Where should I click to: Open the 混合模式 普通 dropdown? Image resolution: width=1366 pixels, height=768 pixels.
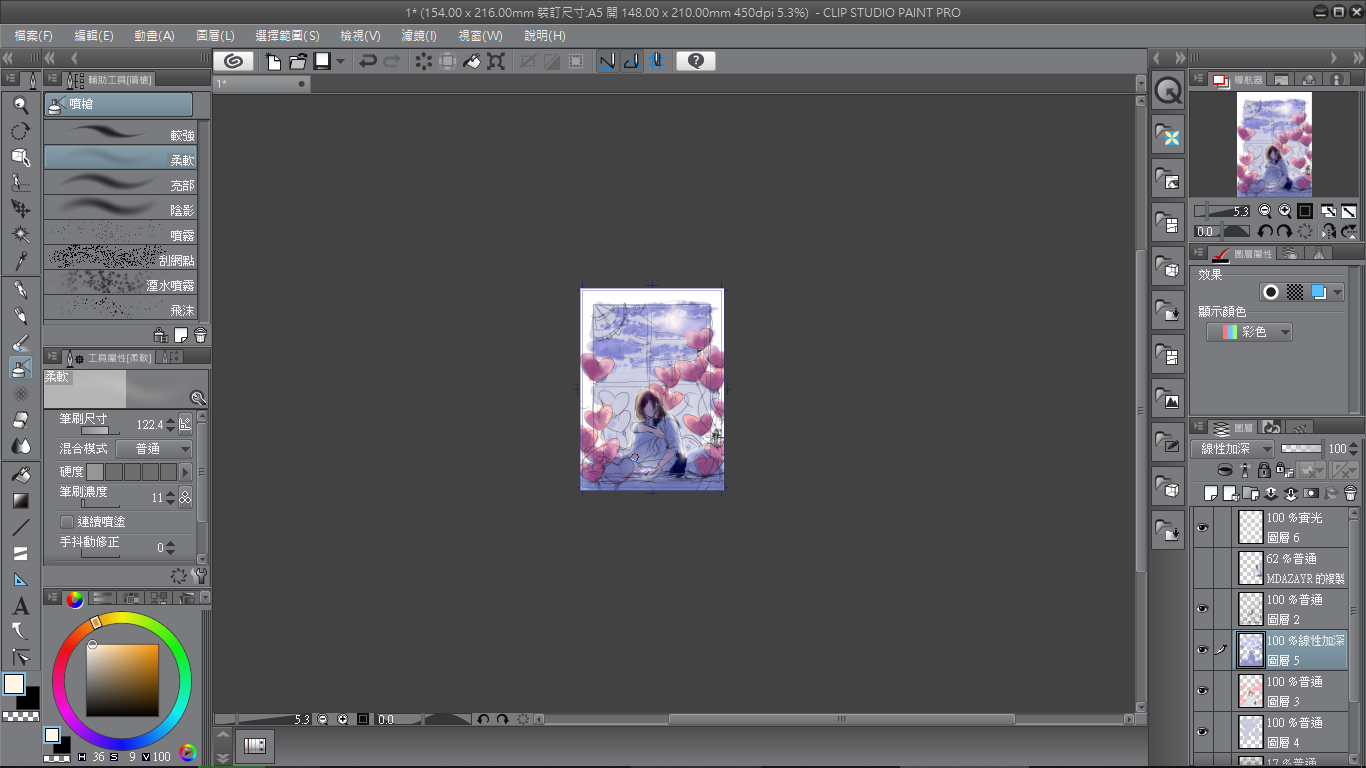click(x=154, y=449)
